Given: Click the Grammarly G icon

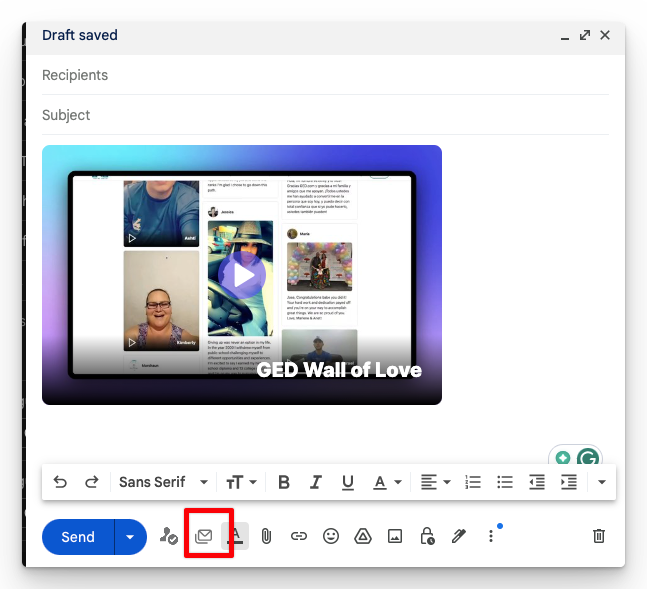Looking at the screenshot, I should pos(588,457).
